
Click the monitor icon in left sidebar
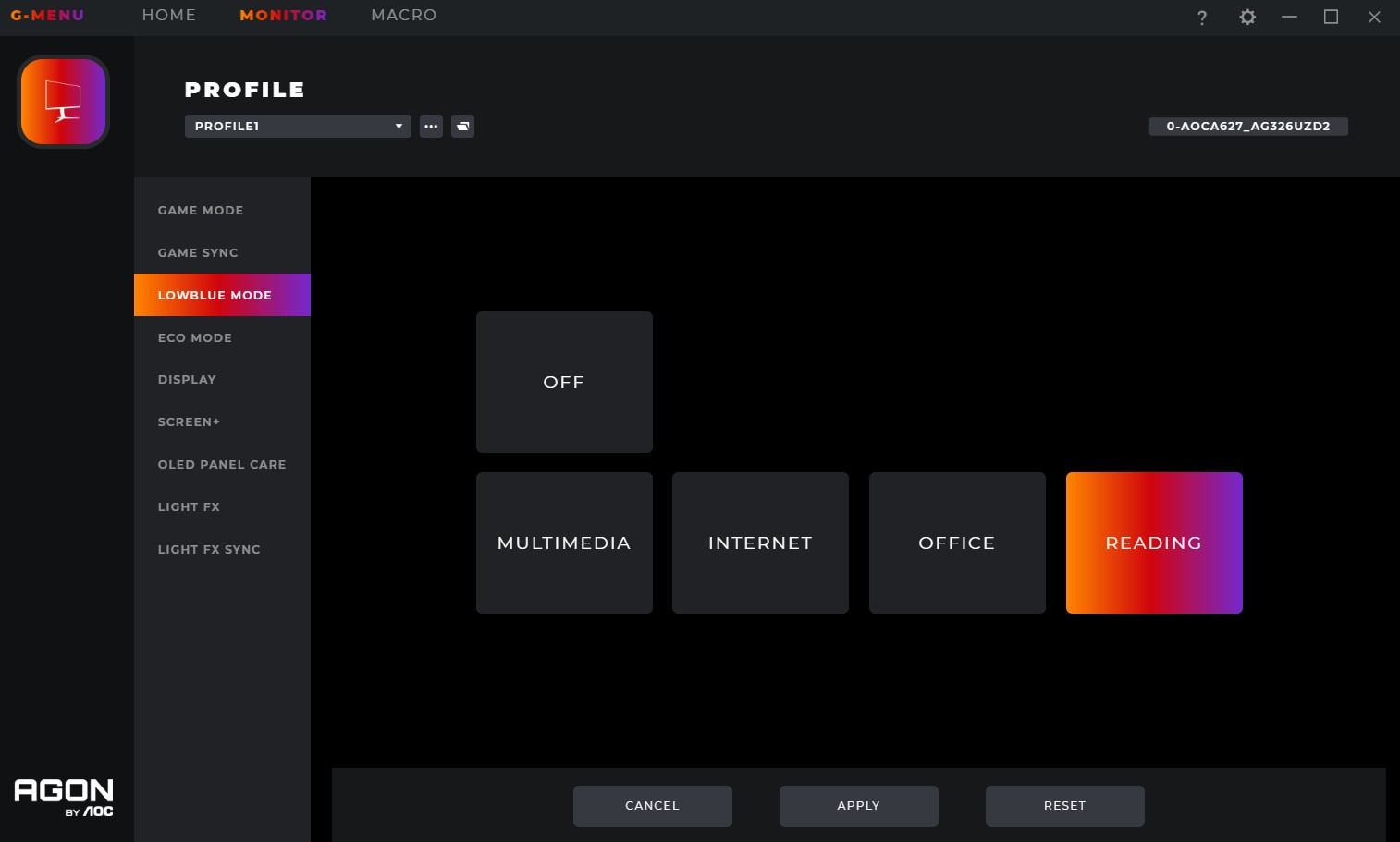point(63,102)
